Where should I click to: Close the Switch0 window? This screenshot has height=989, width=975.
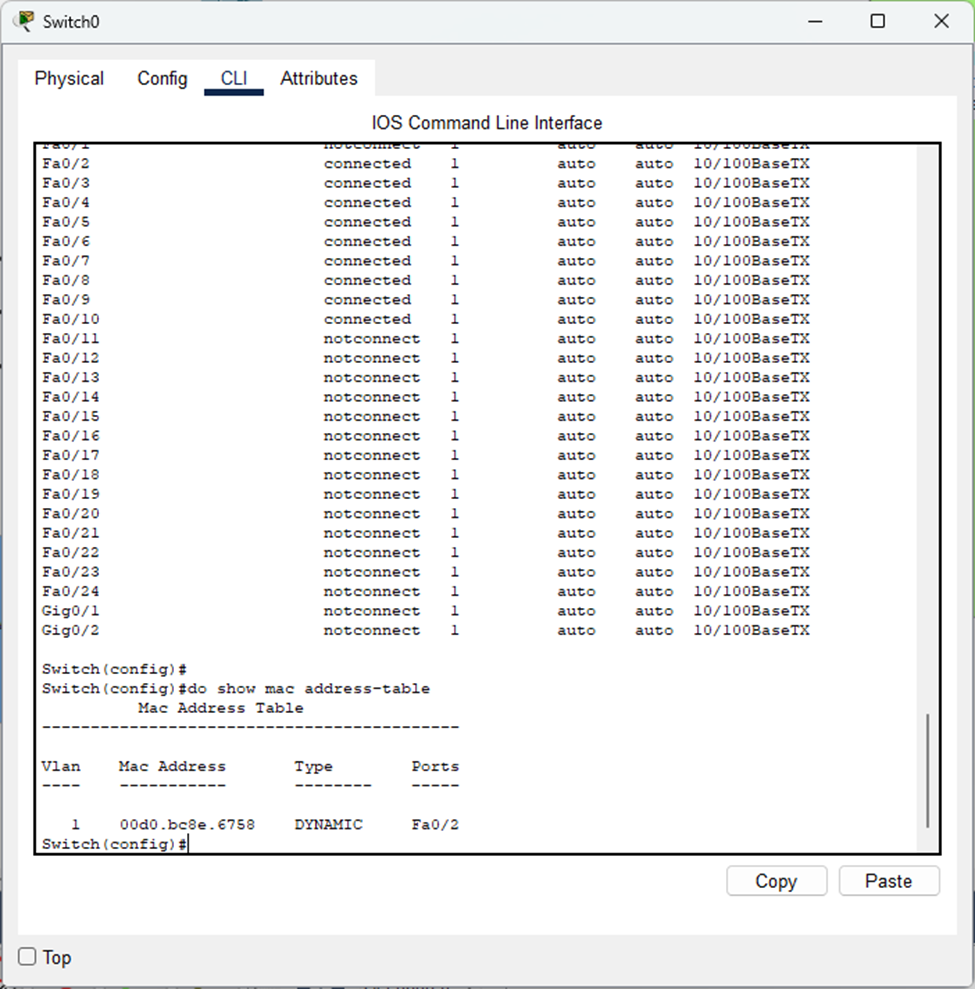pos(941,21)
